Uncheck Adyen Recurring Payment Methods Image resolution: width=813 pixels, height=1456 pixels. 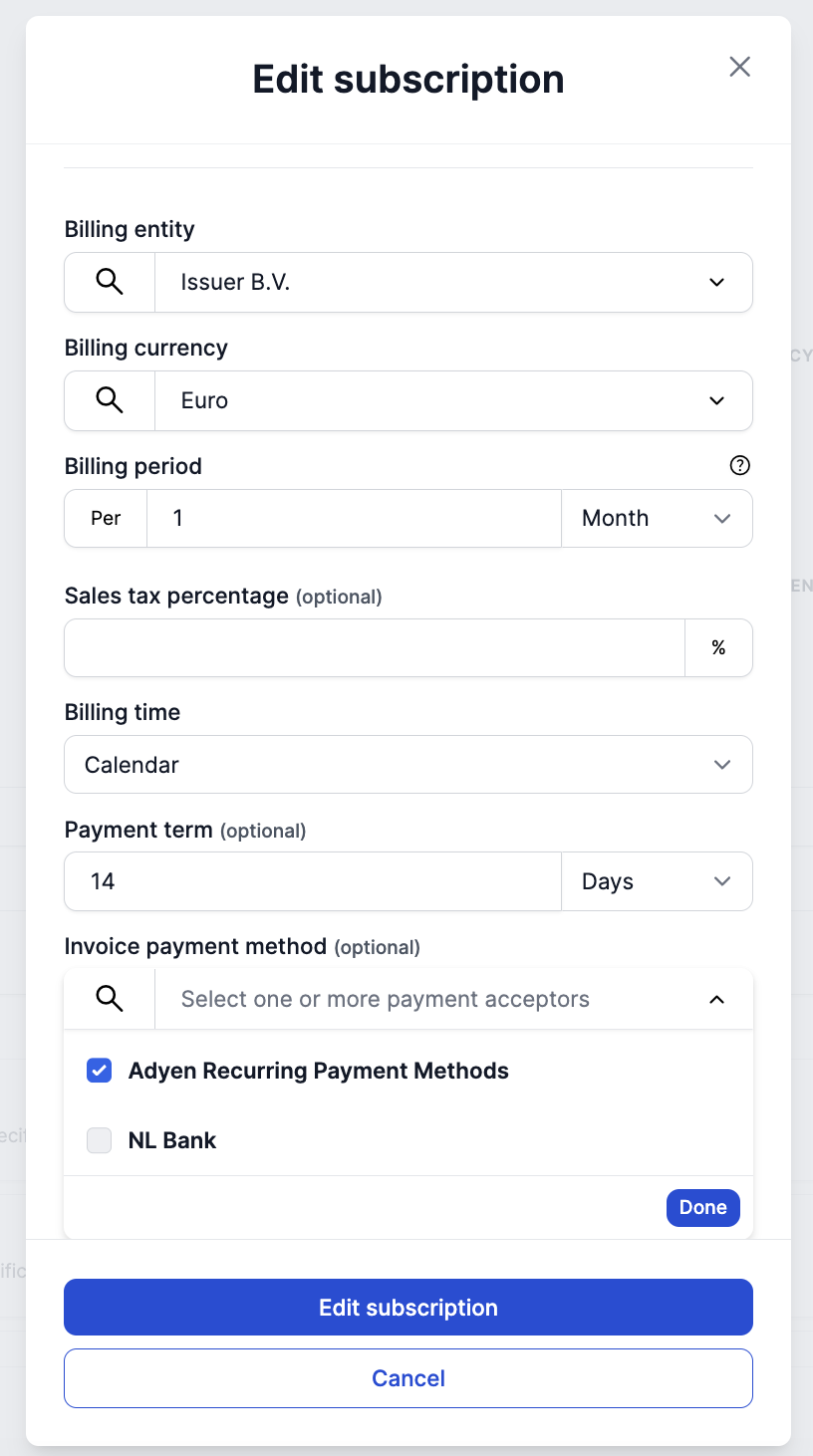[x=99, y=1072]
